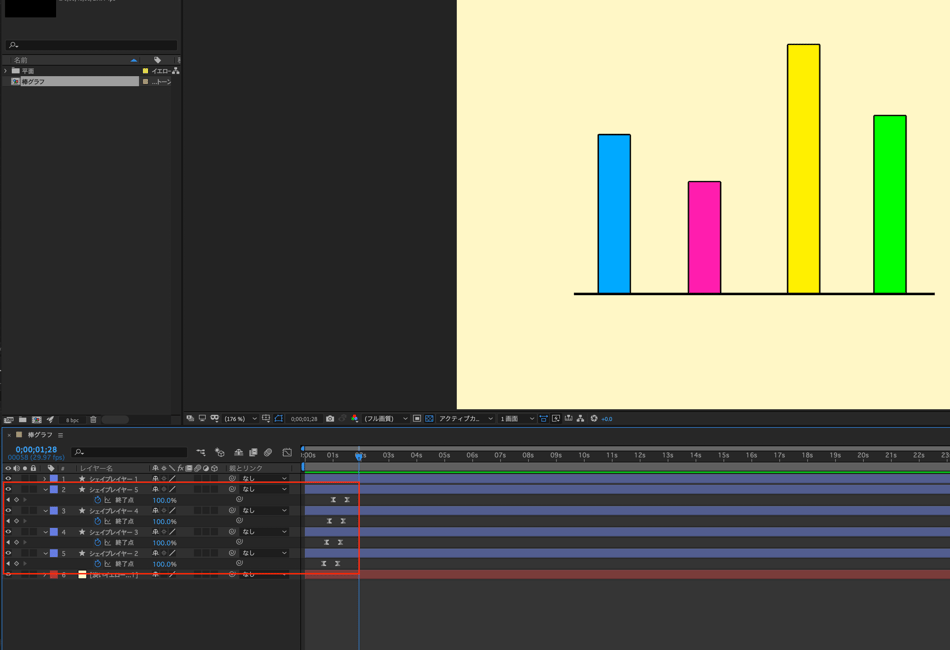The width and height of the screenshot is (950, 650).
Task: Click the trash icon in Project panel
Action: (93, 420)
